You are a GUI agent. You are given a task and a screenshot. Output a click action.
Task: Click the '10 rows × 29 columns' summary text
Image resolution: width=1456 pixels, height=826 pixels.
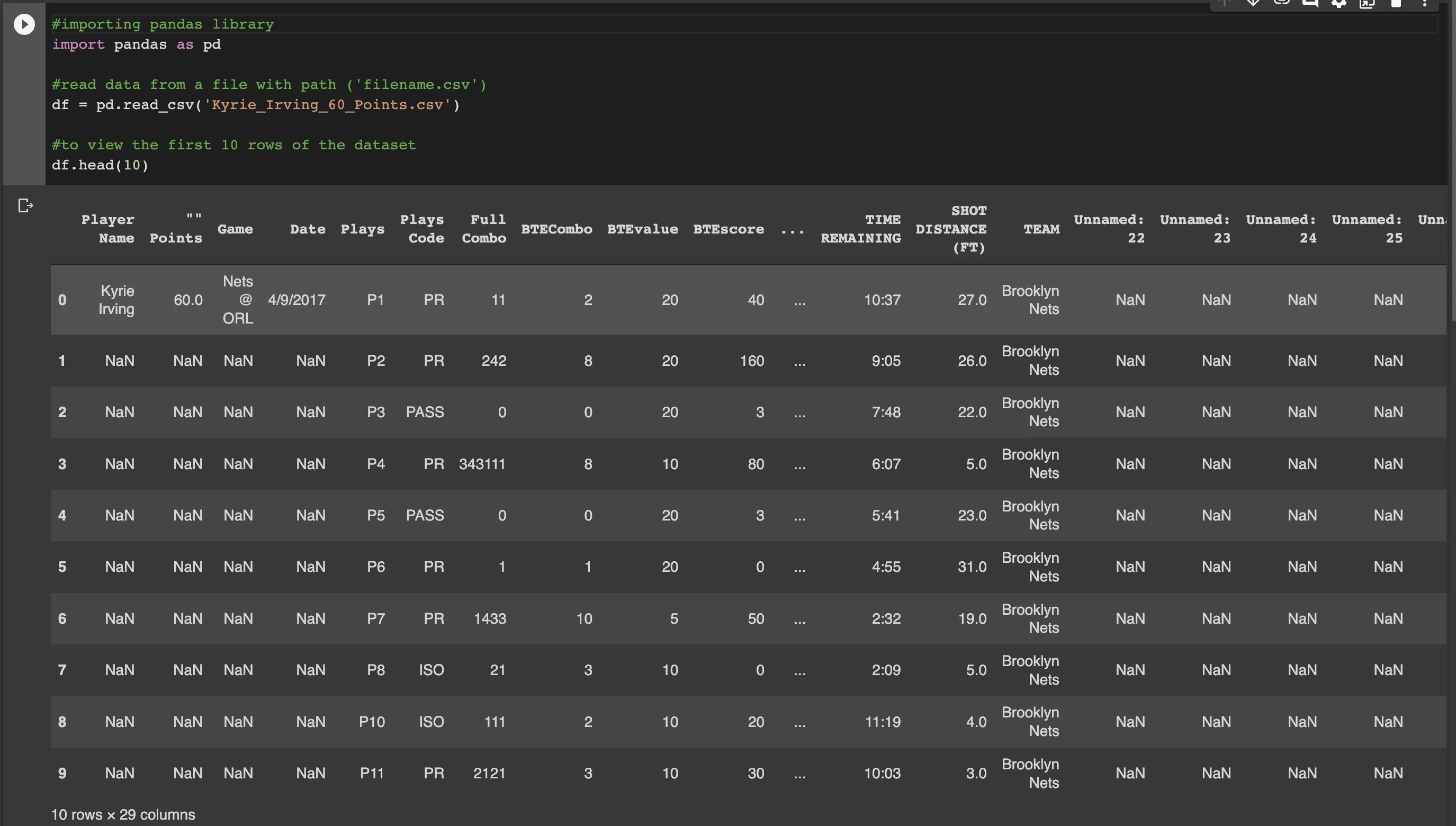(x=123, y=815)
